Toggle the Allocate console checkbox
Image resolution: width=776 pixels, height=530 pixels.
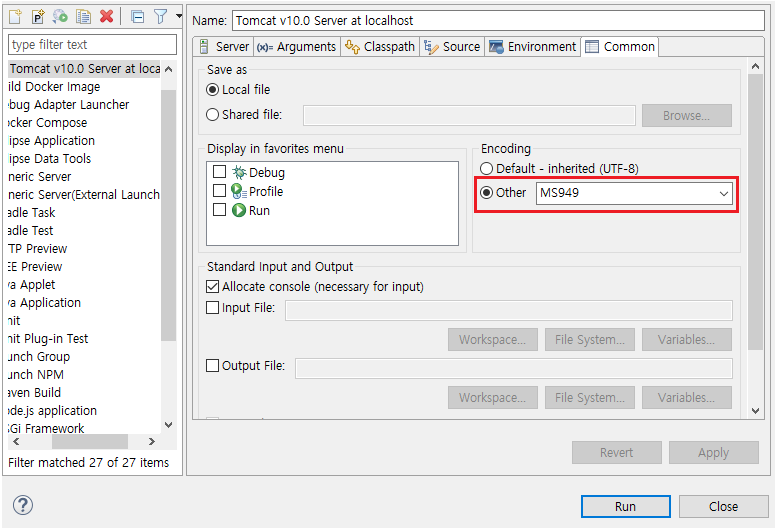[x=212, y=287]
